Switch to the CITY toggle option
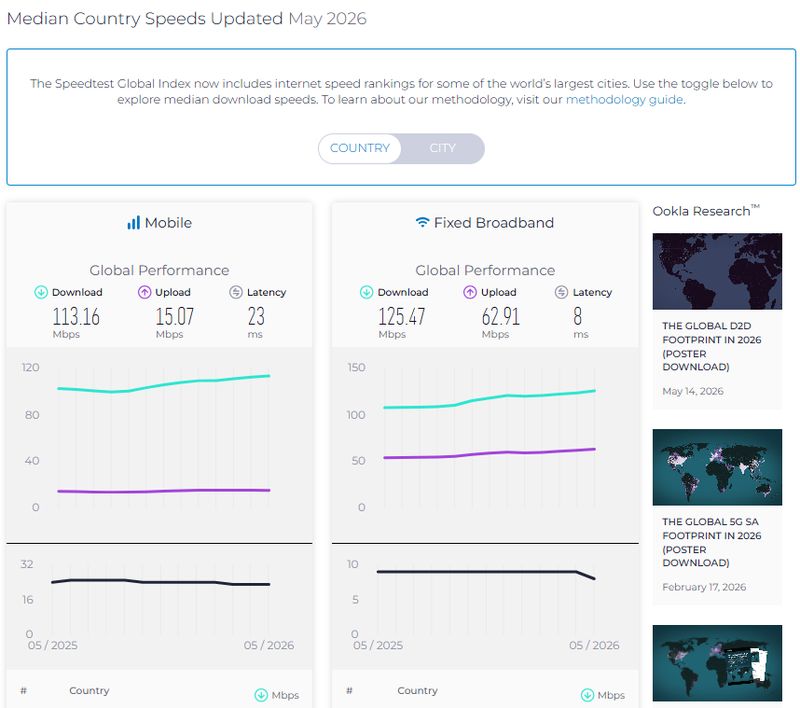800x708 pixels. (442, 148)
